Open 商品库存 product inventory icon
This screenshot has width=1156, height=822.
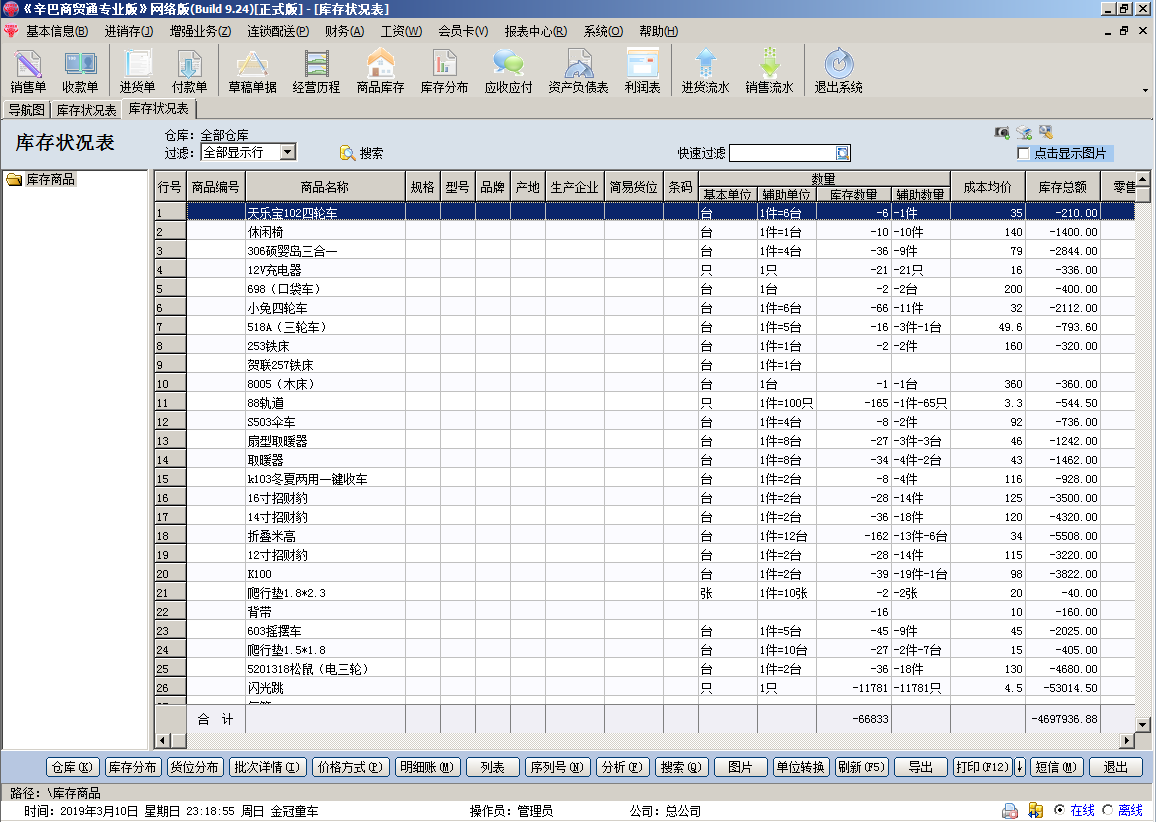[x=380, y=71]
